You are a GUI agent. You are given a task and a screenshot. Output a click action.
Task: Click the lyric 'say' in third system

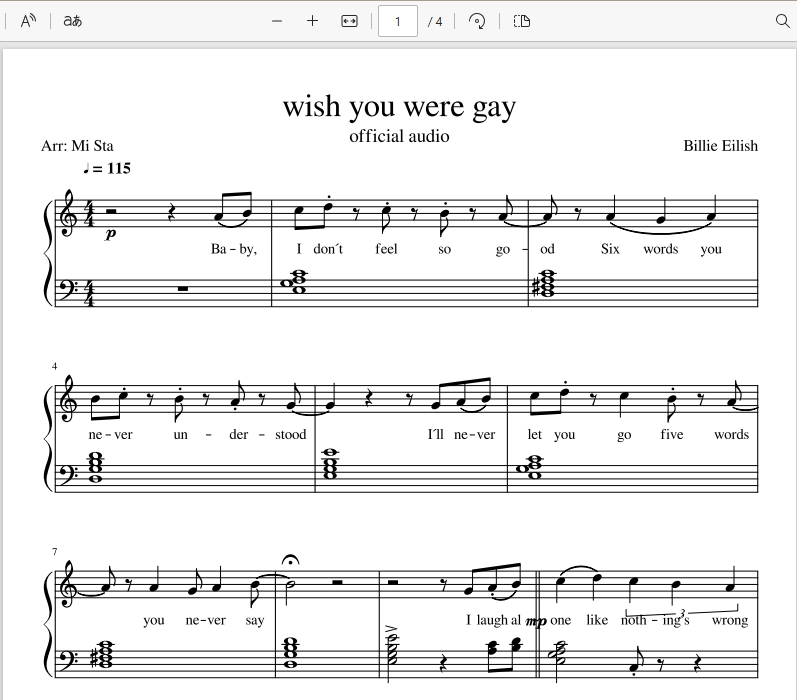[x=255, y=621]
